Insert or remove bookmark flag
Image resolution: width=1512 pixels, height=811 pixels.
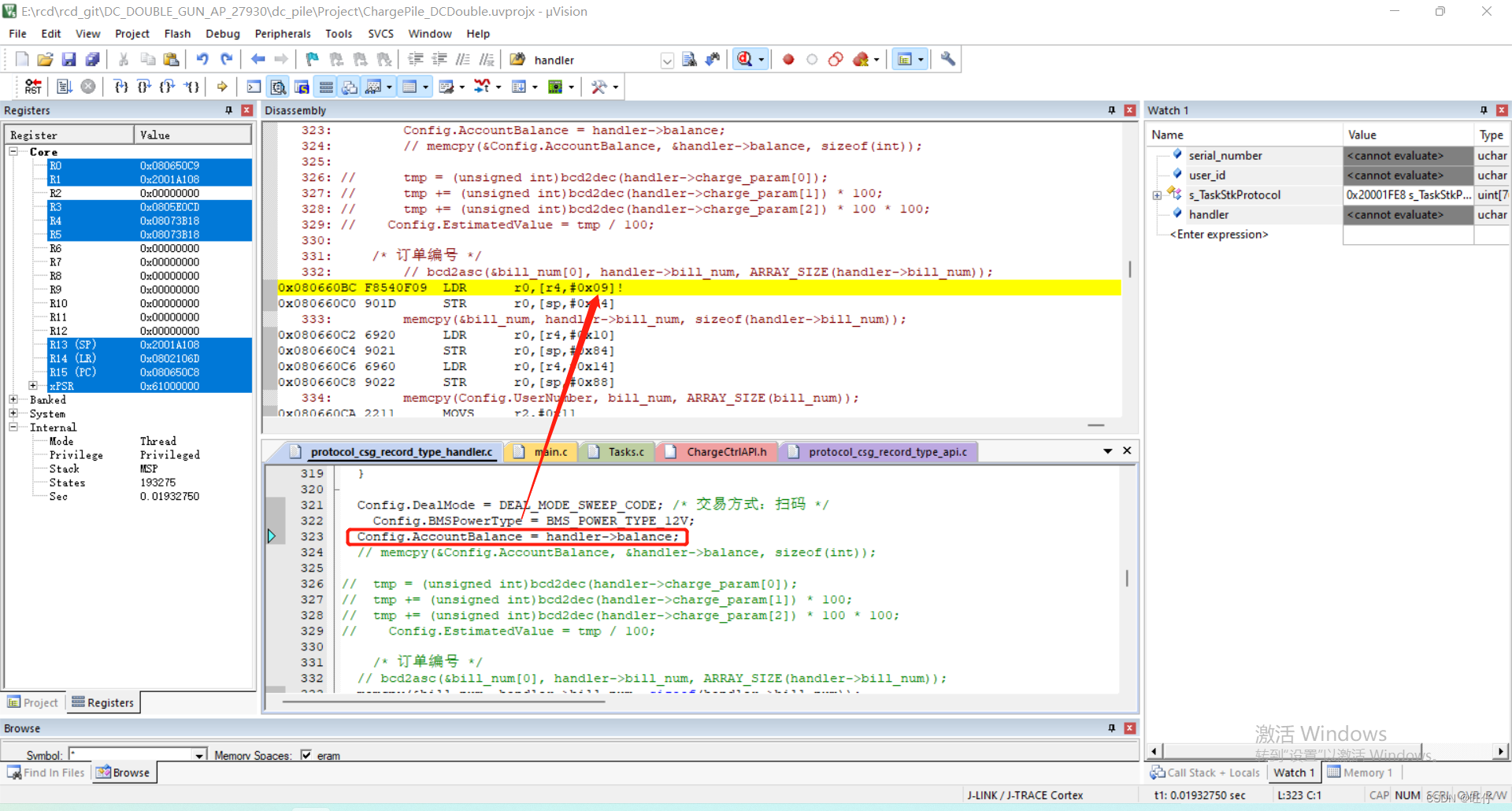point(313,60)
